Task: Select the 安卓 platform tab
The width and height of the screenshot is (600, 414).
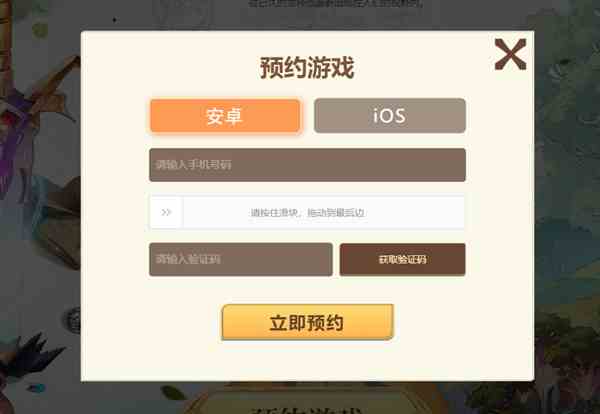Action: (225, 116)
